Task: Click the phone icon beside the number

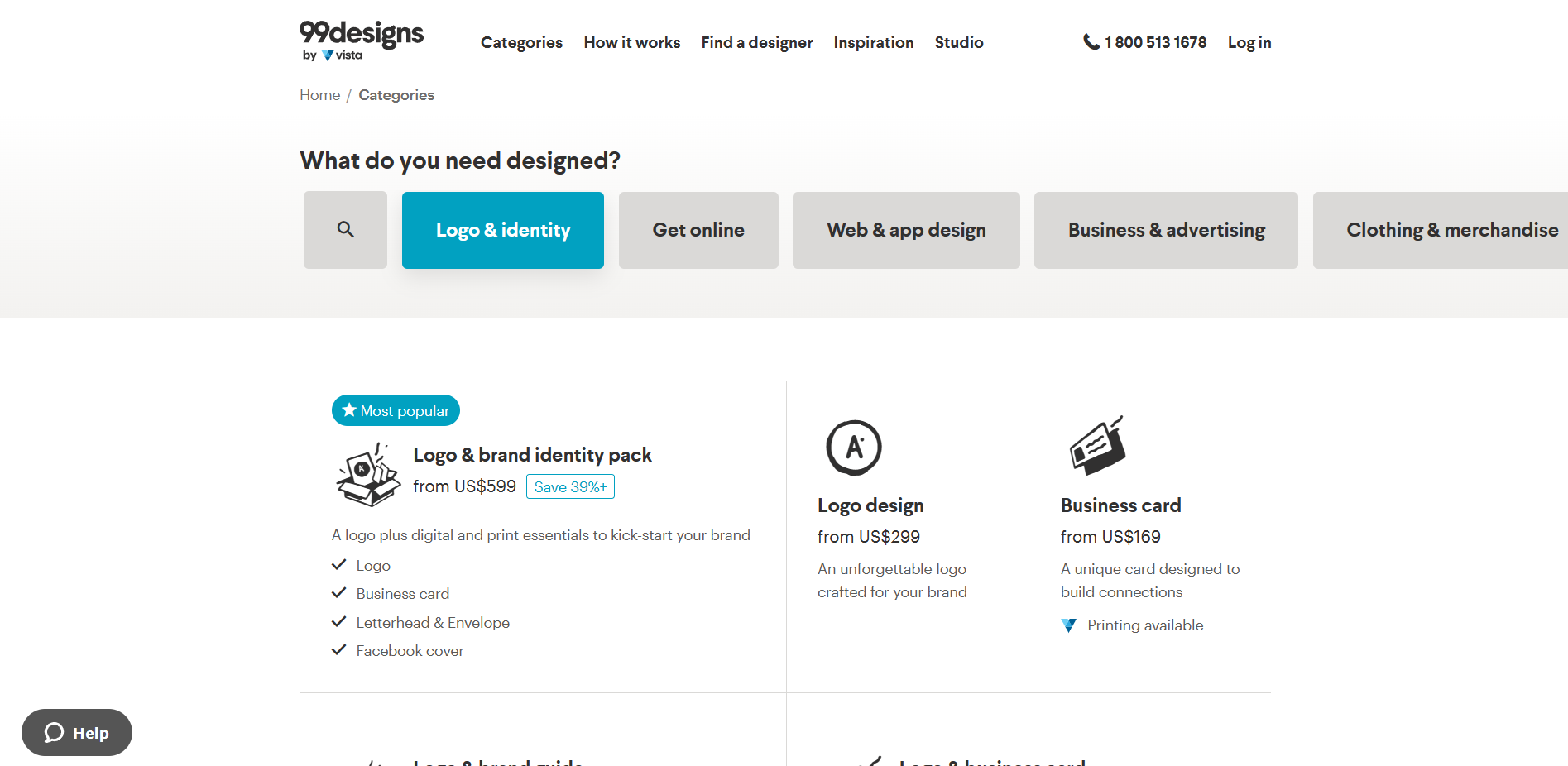Action: coord(1091,41)
